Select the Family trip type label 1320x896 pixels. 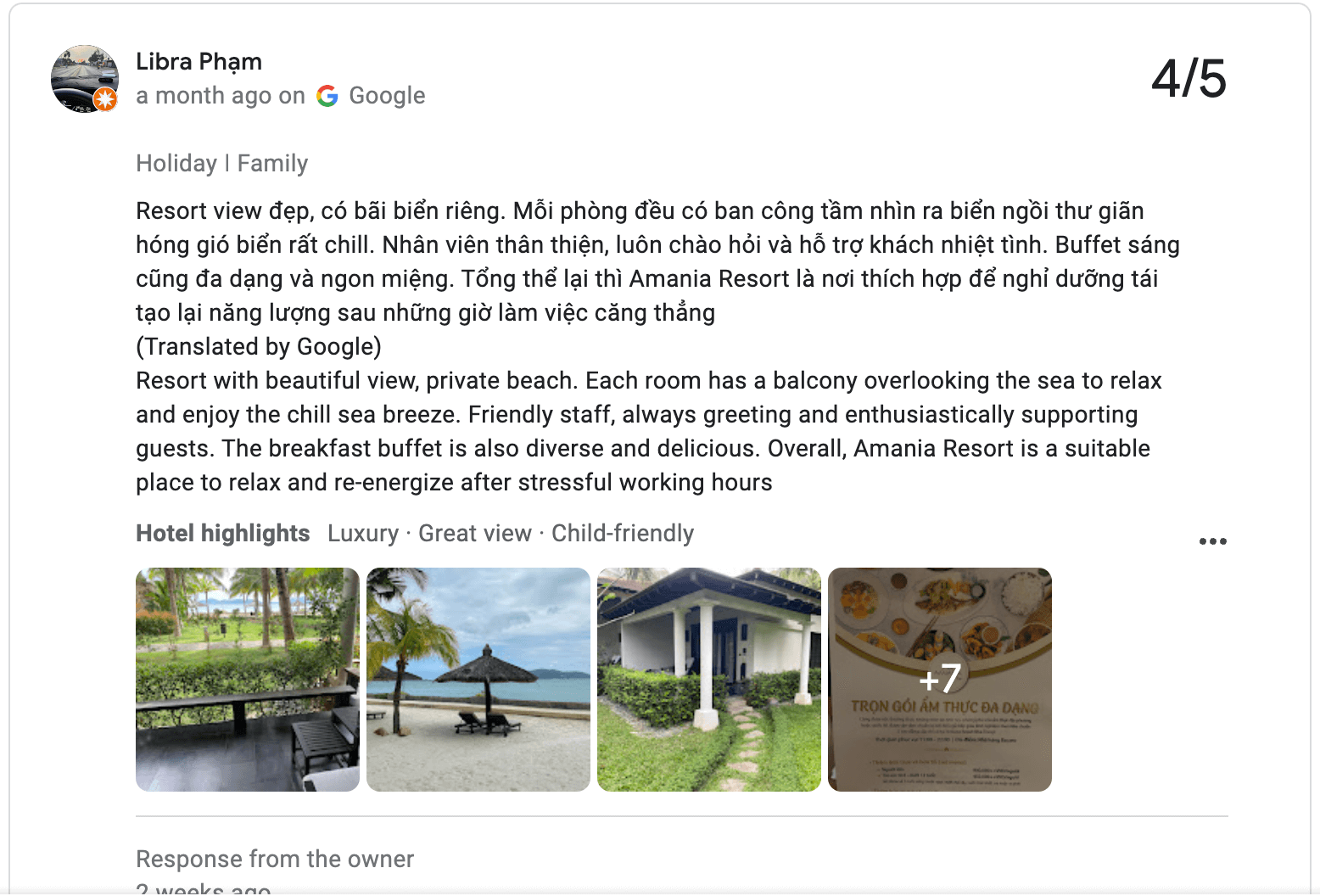point(273,163)
